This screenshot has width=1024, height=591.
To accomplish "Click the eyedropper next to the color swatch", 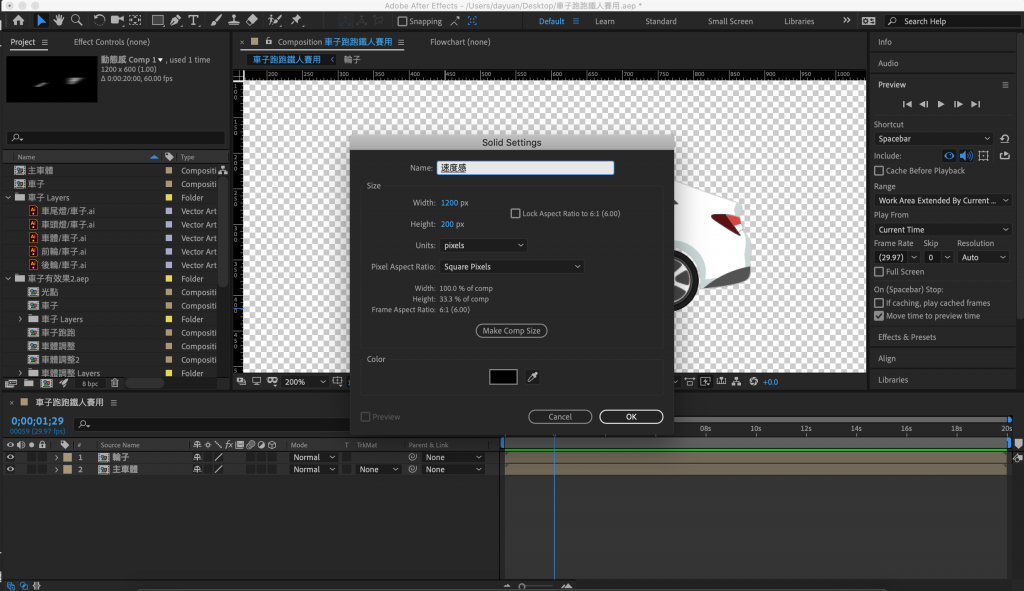I will [533, 377].
